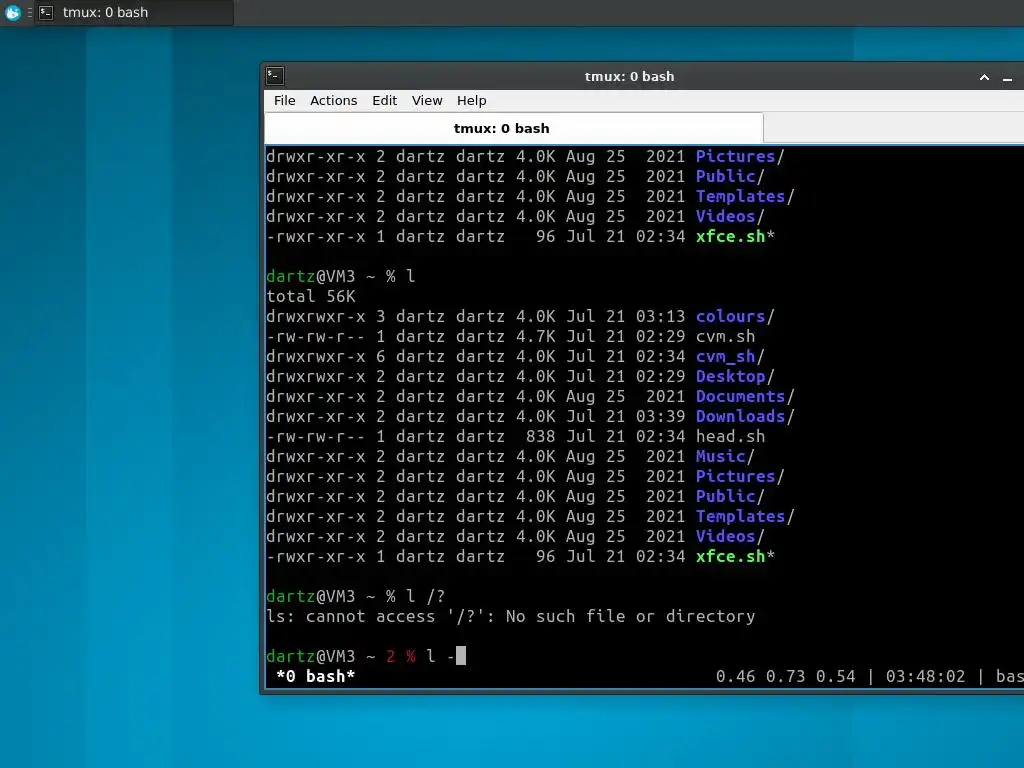
Task: Click the '*0 bash*' tmux status window entry
Action: click(315, 677)
